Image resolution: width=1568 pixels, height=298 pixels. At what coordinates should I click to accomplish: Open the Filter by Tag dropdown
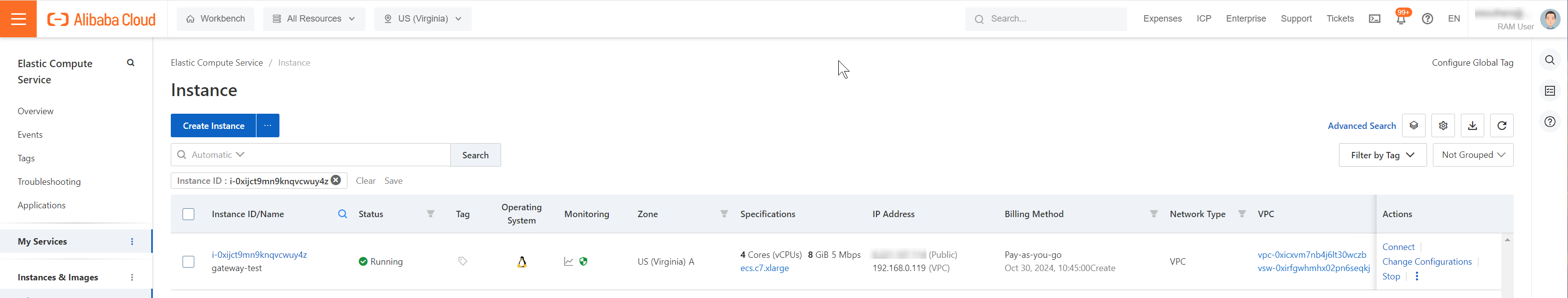[x=1383, y=155]
